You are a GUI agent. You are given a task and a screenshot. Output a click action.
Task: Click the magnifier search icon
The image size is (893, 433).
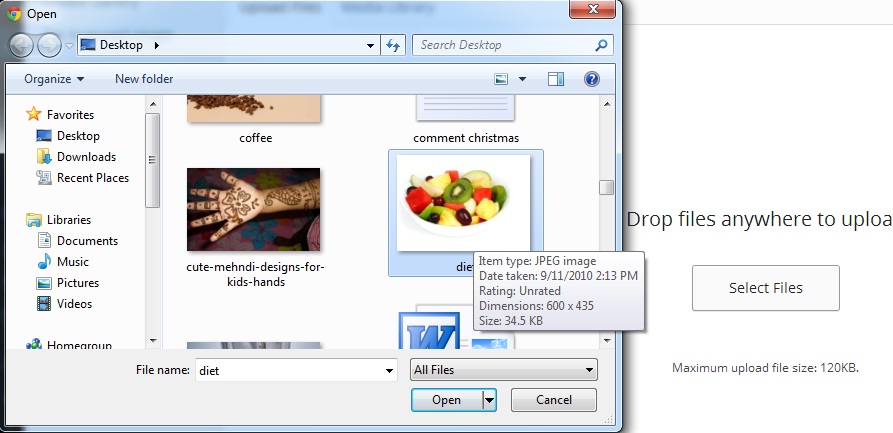tap(601, 45)
